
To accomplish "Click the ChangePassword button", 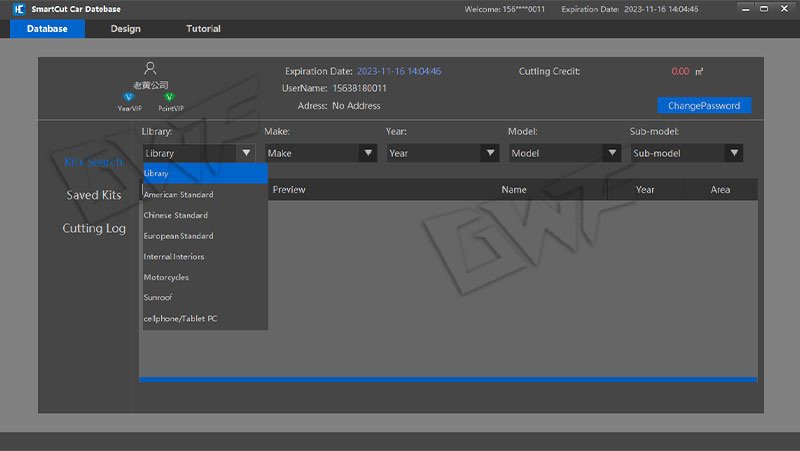I will 703,105.
